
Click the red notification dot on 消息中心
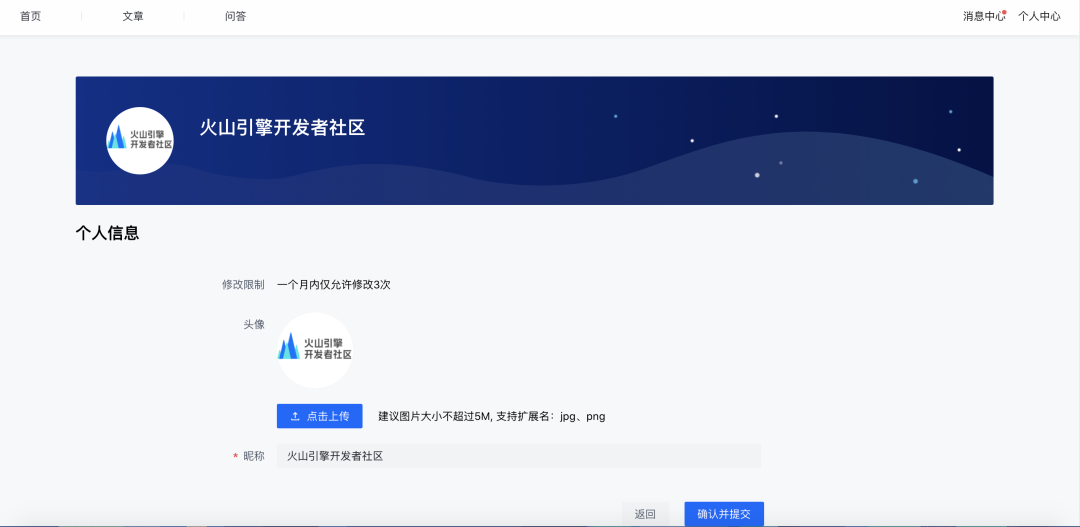[x=1004, y=12]
